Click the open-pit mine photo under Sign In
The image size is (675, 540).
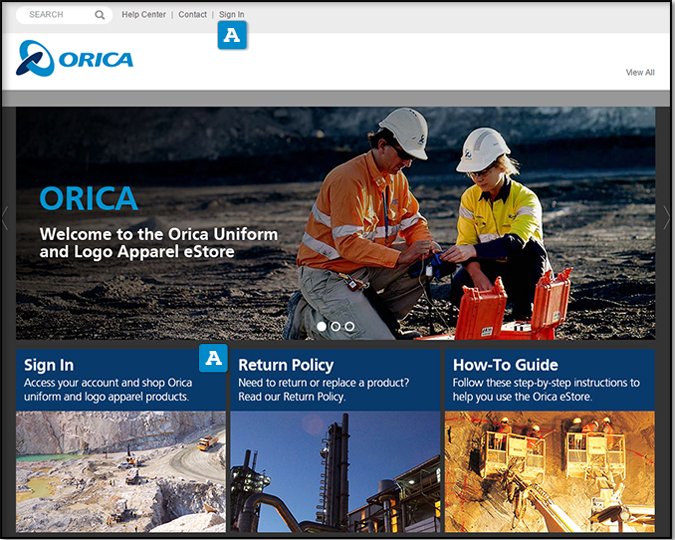pyautogui.click(x=120, y=470)
